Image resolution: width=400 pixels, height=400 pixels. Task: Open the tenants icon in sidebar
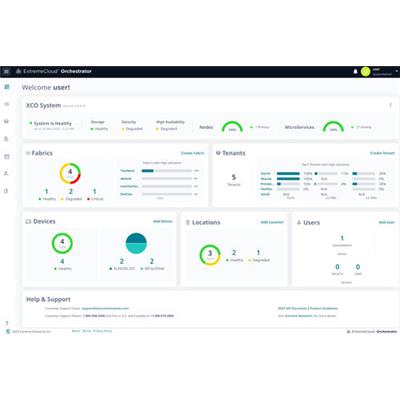click(6, 121)
